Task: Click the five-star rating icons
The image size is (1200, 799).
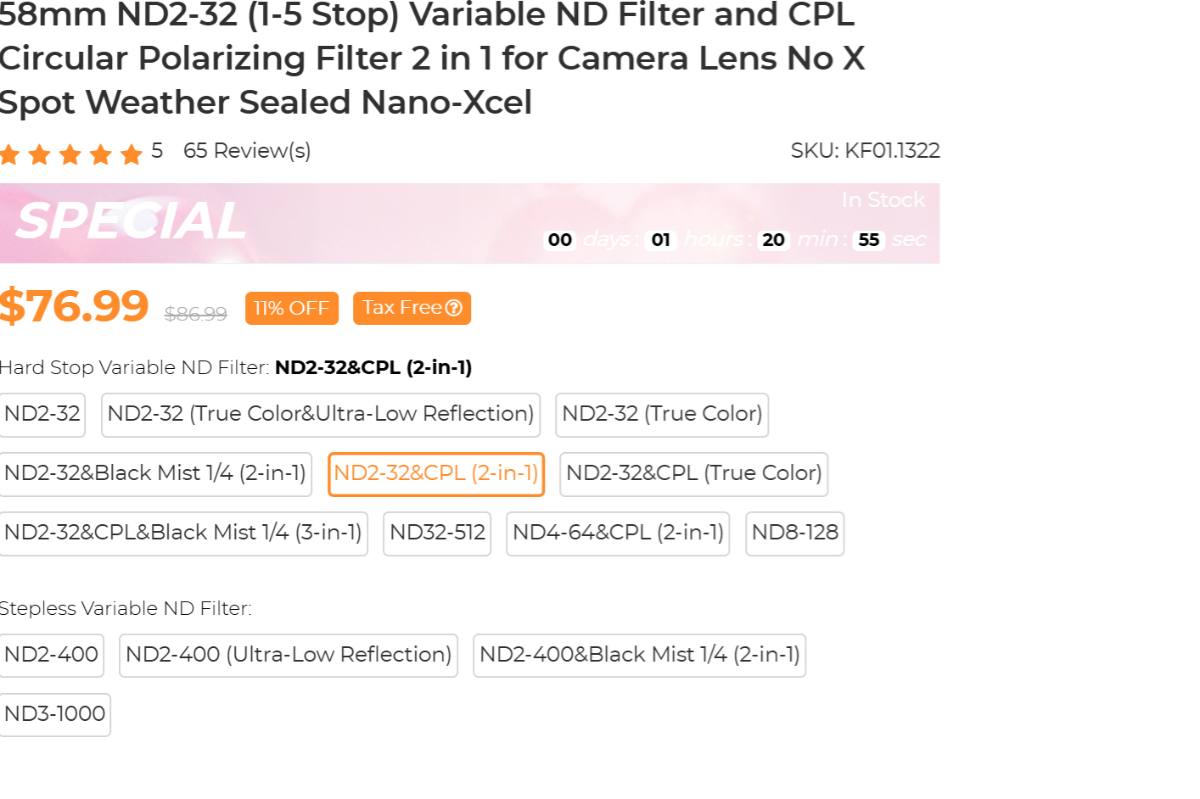Action: pos(71,154)
